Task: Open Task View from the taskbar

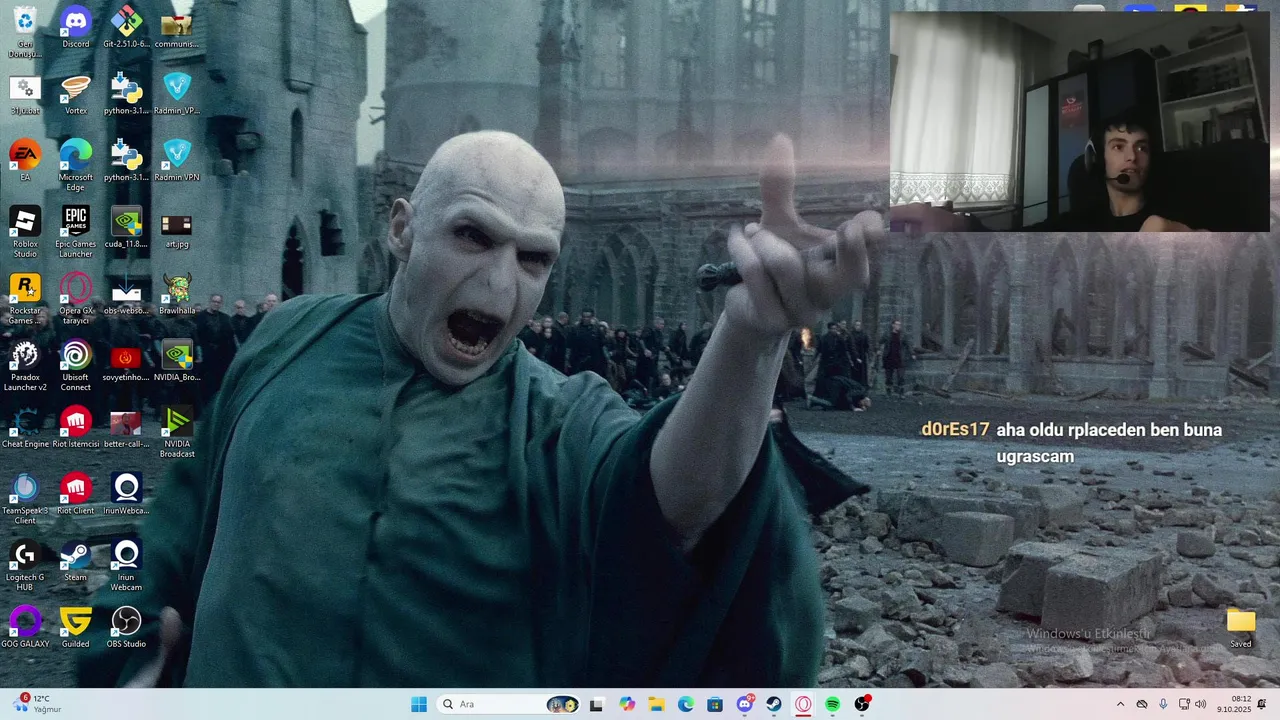Action: pyautogui.click(x=597, y=704)
